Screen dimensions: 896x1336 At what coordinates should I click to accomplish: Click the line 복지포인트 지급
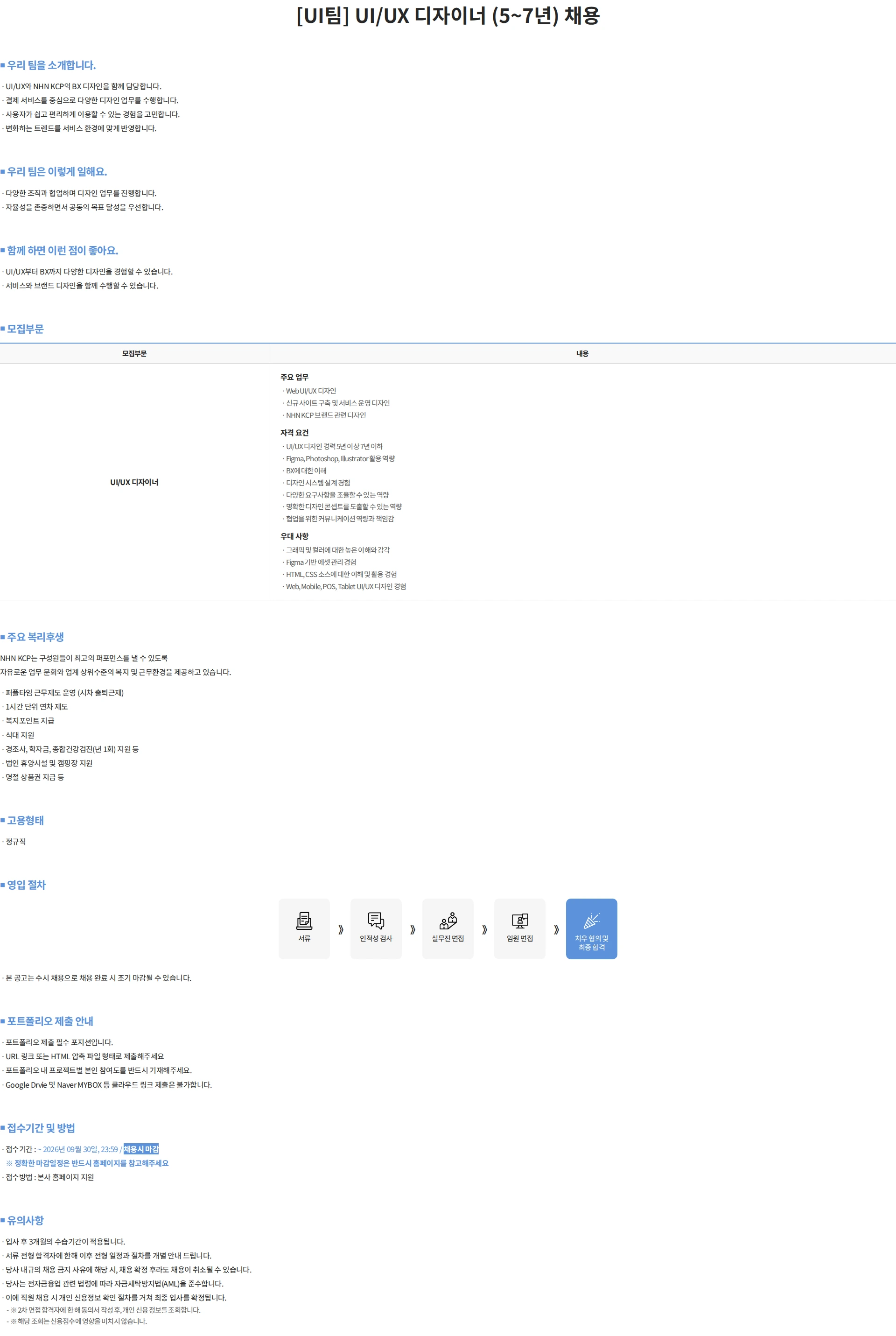[30, 721]
